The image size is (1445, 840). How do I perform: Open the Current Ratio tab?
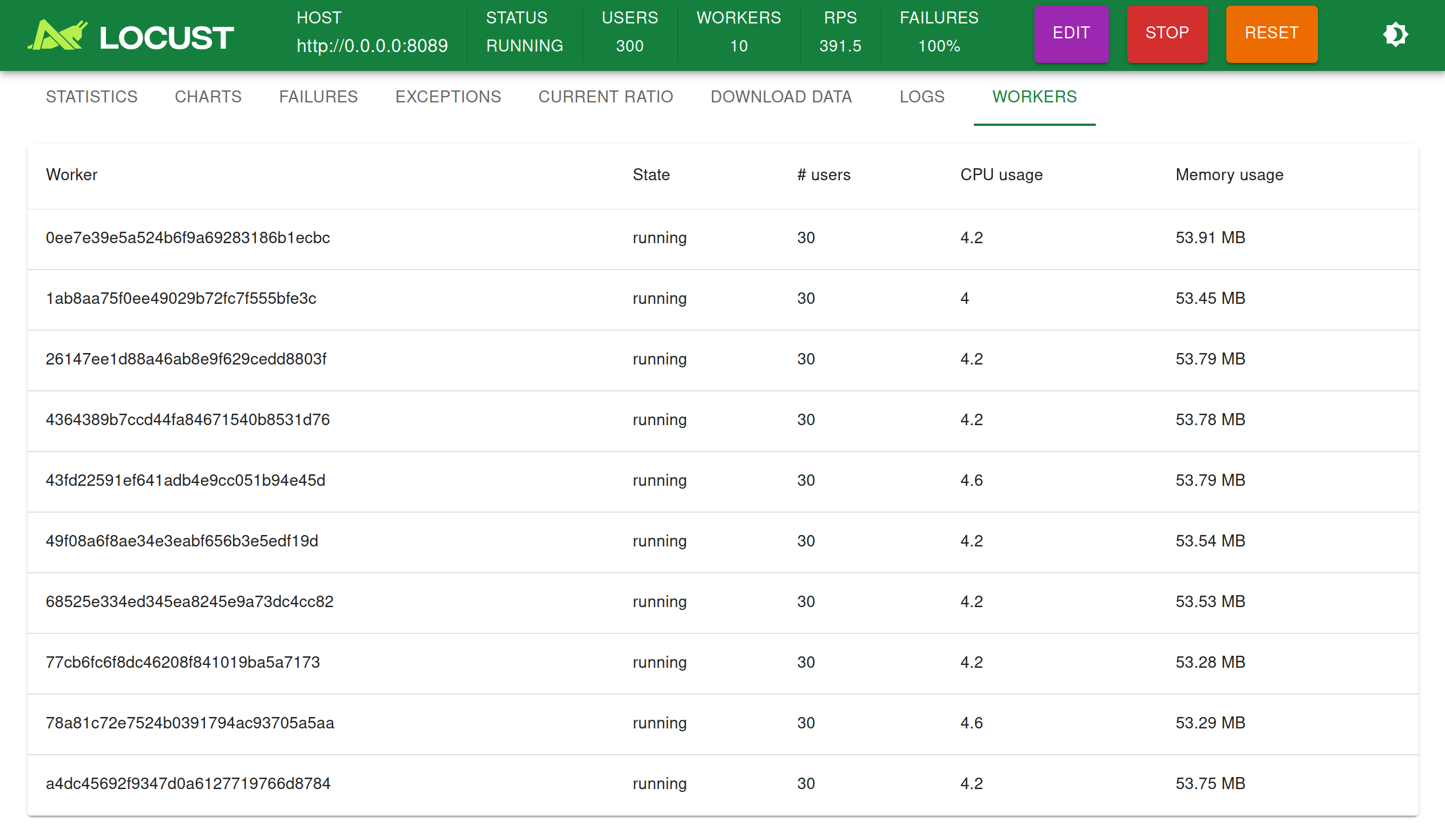pos(606,96)
